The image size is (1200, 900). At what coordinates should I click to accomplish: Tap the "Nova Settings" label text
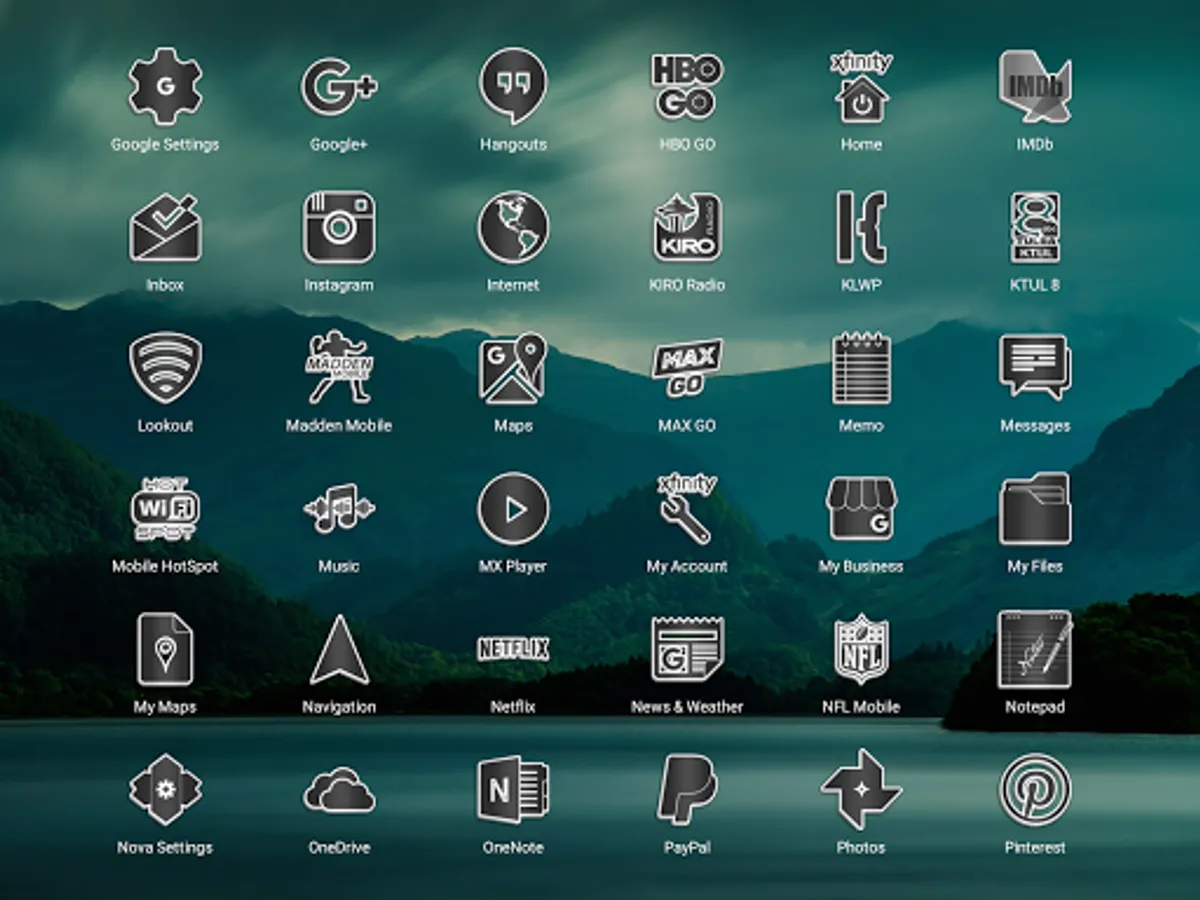pos(165,848)
